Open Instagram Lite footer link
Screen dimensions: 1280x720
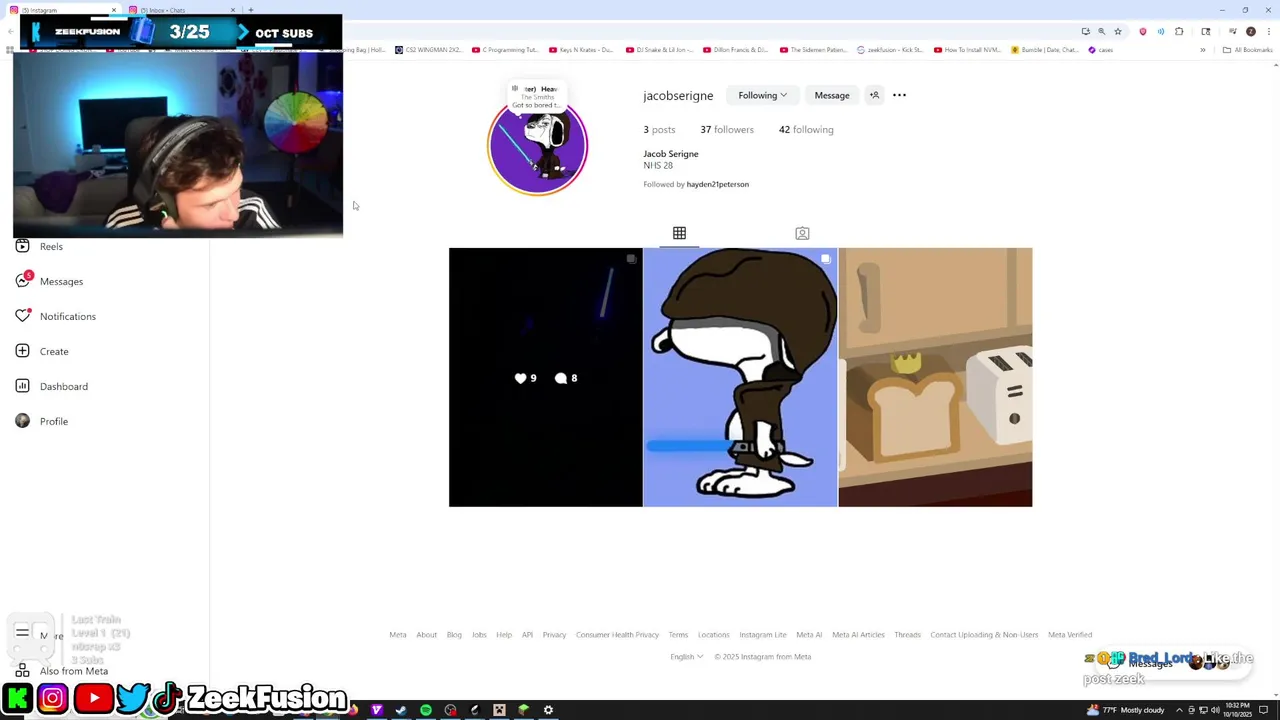coord(763,634)
